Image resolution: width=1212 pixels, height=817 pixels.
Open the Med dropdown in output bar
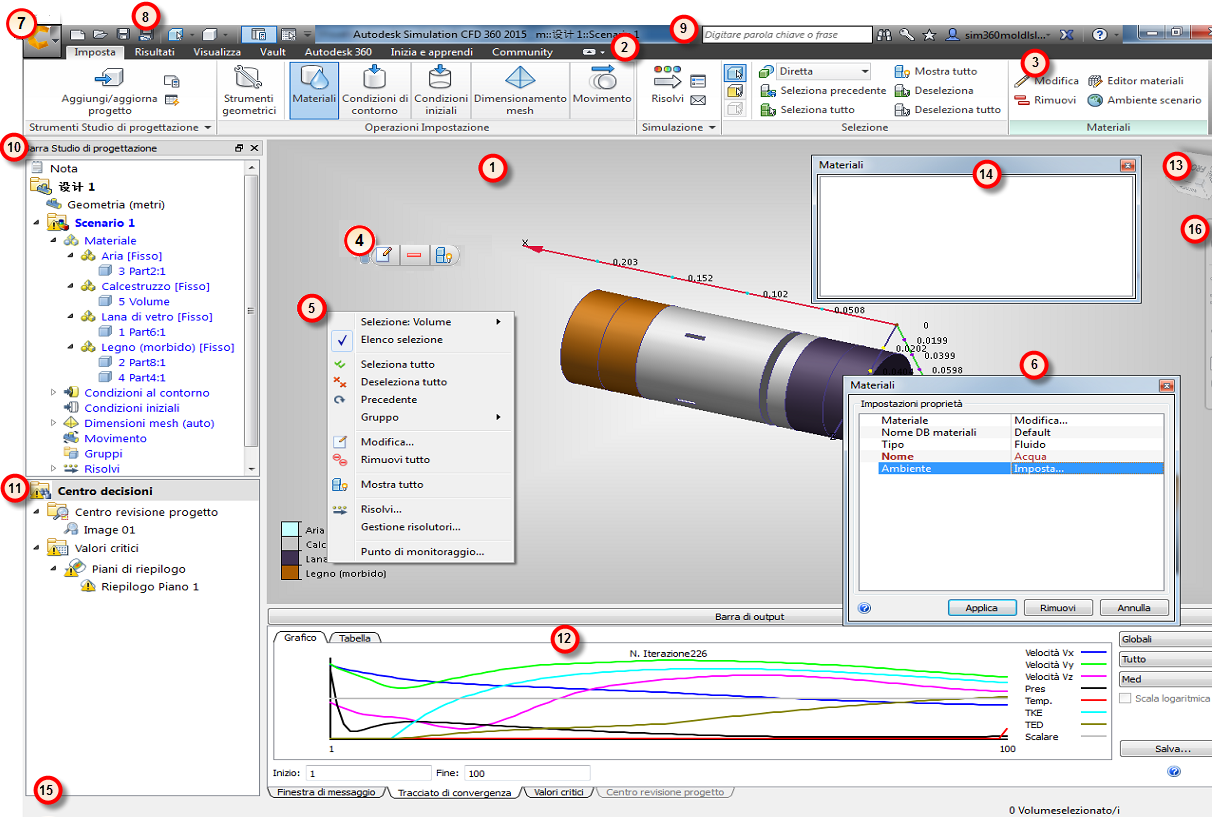coord(1166,679)
